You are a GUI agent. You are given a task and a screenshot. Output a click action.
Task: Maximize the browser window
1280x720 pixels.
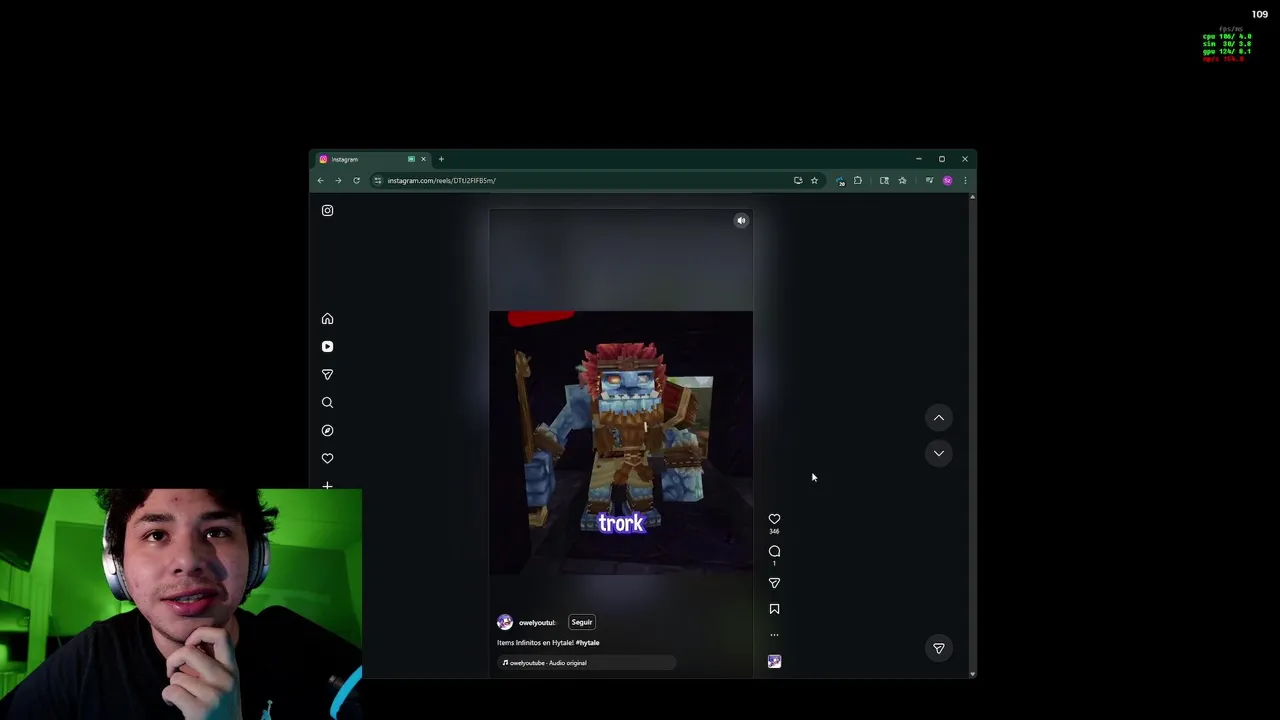pyautogui.click(x=941, y=159)
